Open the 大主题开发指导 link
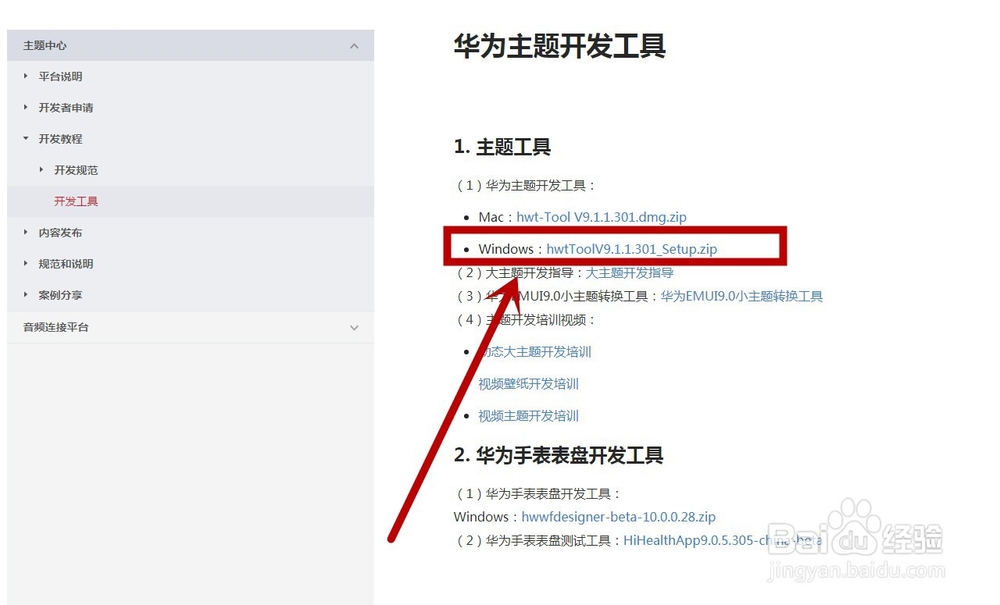1000x605 pixels. coord(629,273)
